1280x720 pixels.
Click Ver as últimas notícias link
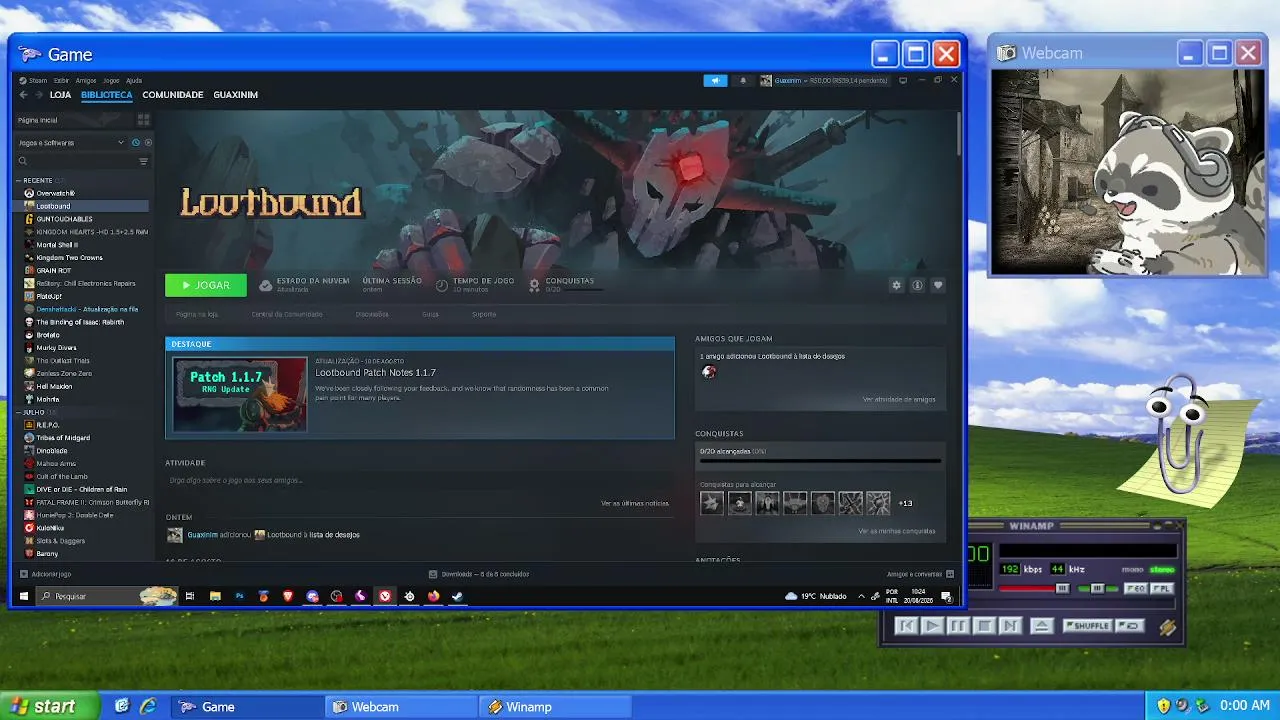[635, 503]
